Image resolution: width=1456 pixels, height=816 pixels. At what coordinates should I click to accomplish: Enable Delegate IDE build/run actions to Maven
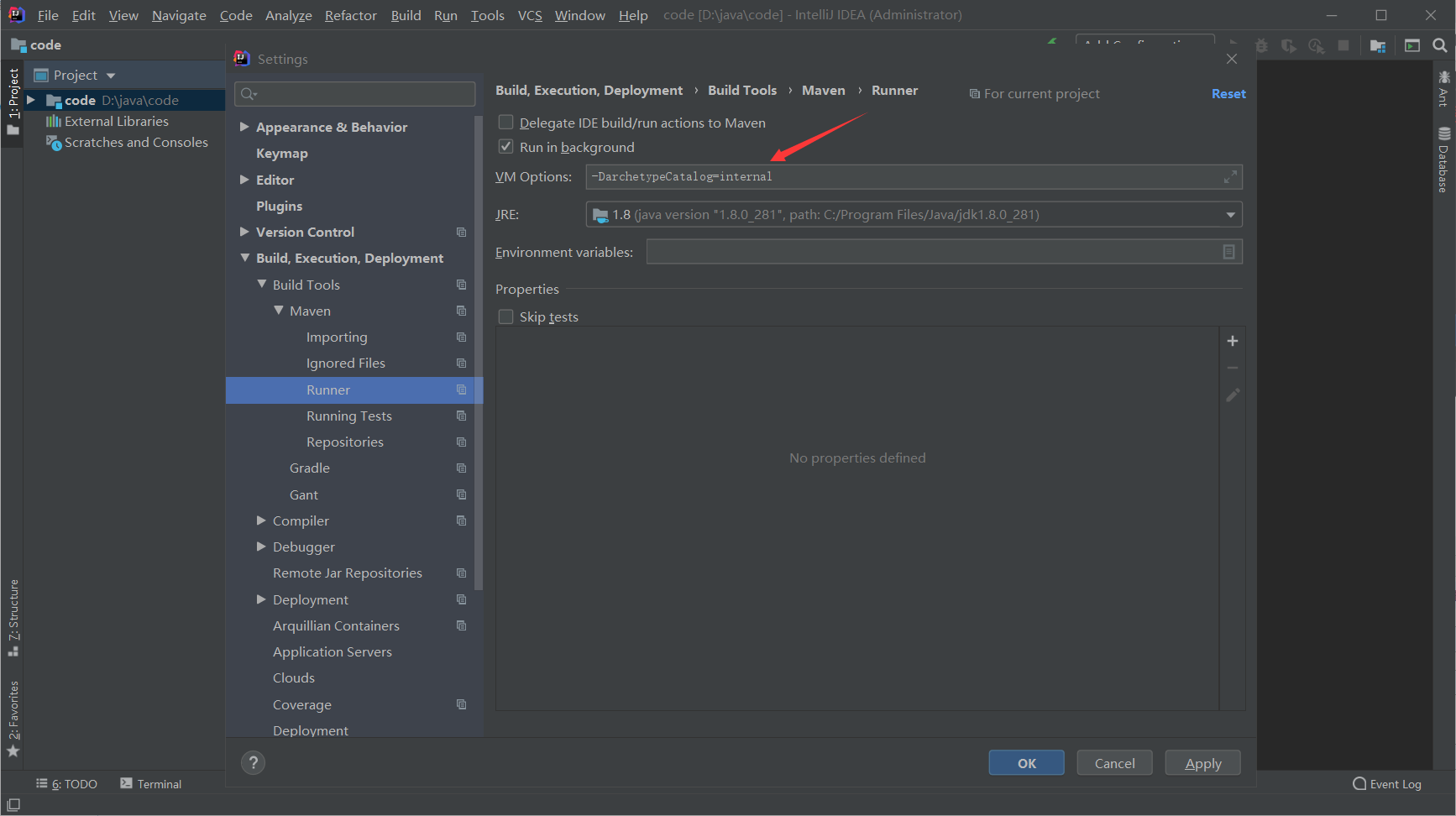(x=505, y=123)
